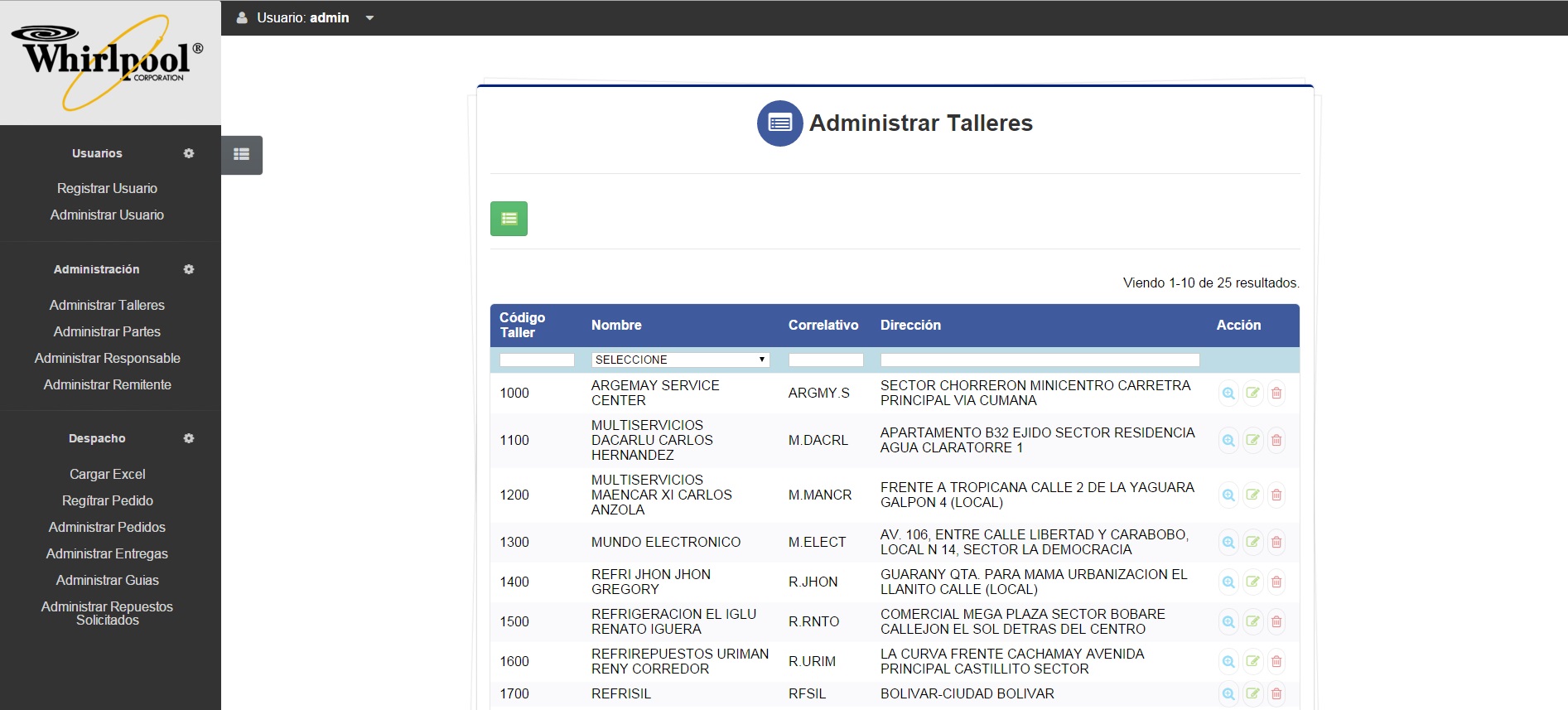Click the Dirección filter field
This screenshot has width=1568, height=710.
1040,360
